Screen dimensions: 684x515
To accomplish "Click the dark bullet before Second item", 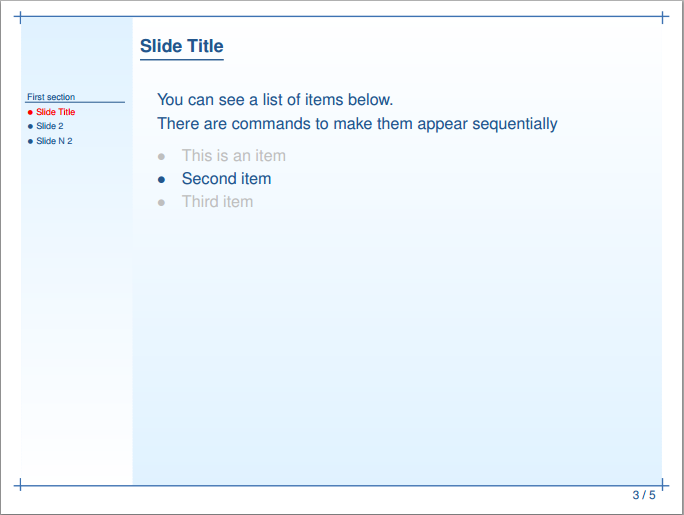I will [x=162, y=179].
